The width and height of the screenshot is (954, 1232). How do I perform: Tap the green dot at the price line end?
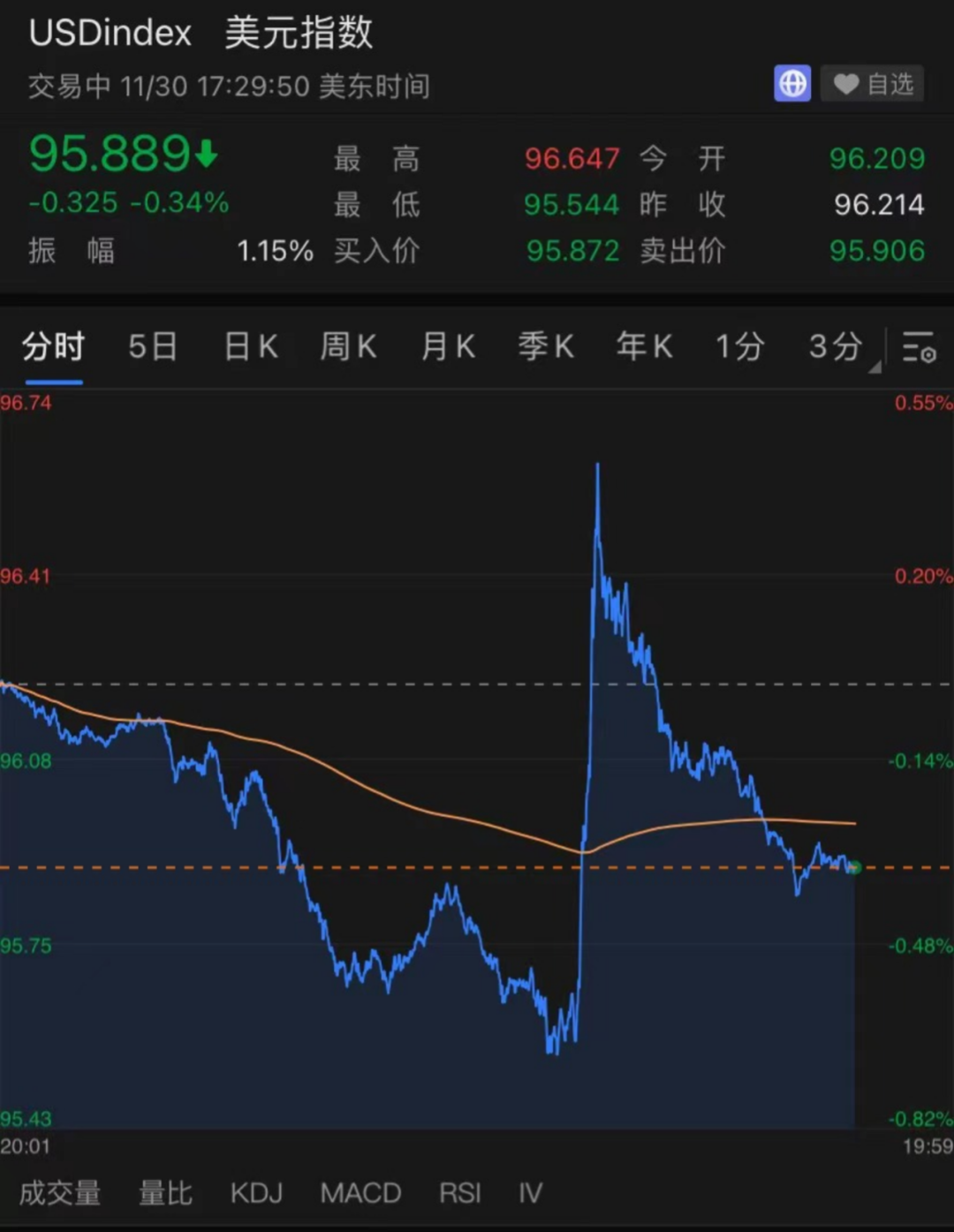point(854,868)
